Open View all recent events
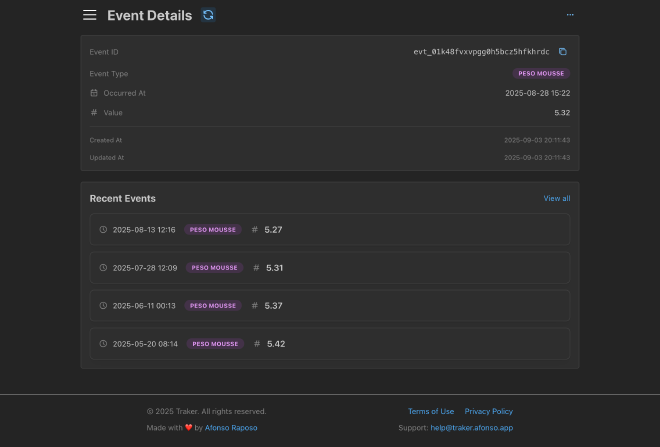Screen dimensions: 660x447 [557, 198]
